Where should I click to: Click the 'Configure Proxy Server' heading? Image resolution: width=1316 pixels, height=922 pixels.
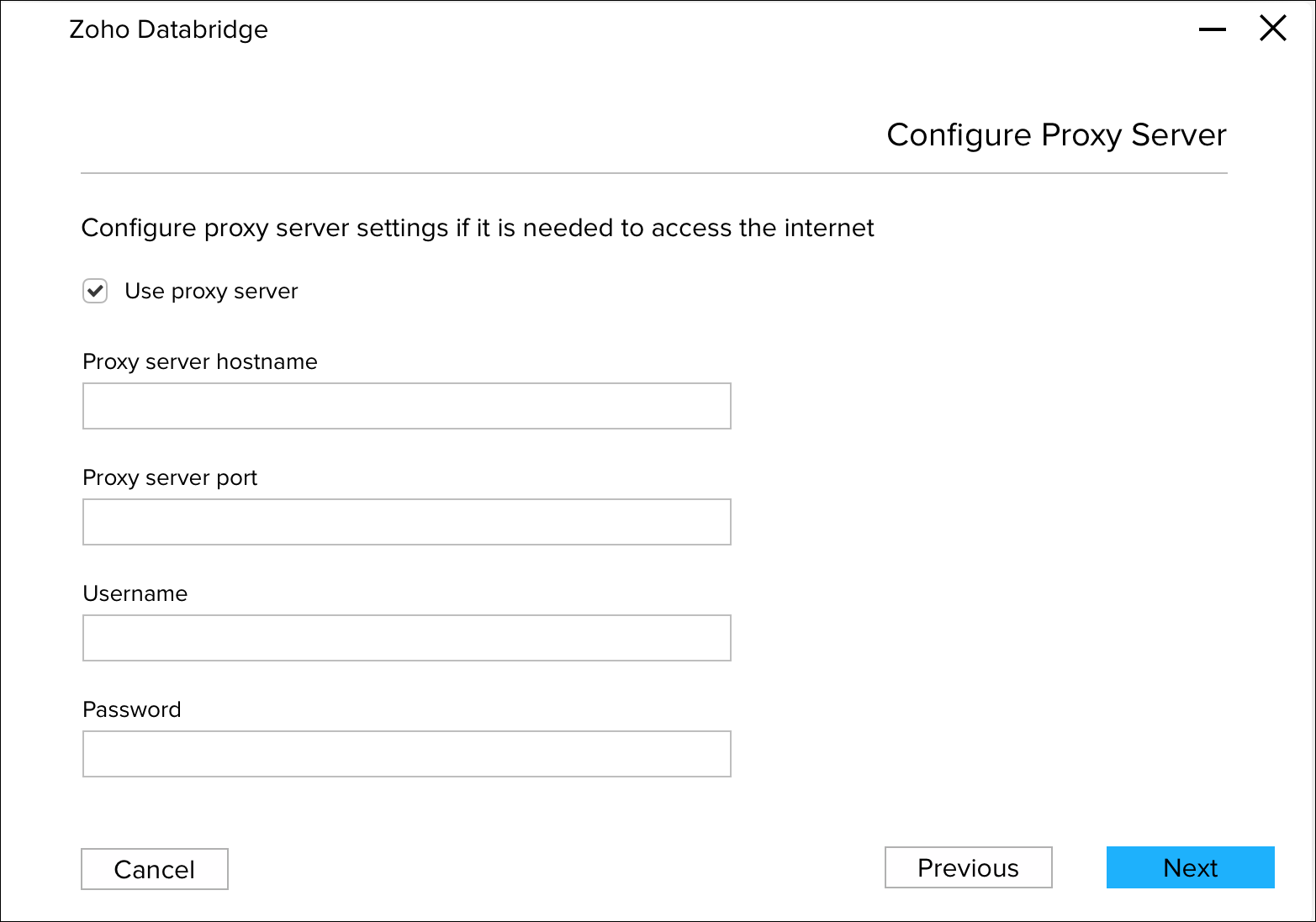click(1056, 135)
